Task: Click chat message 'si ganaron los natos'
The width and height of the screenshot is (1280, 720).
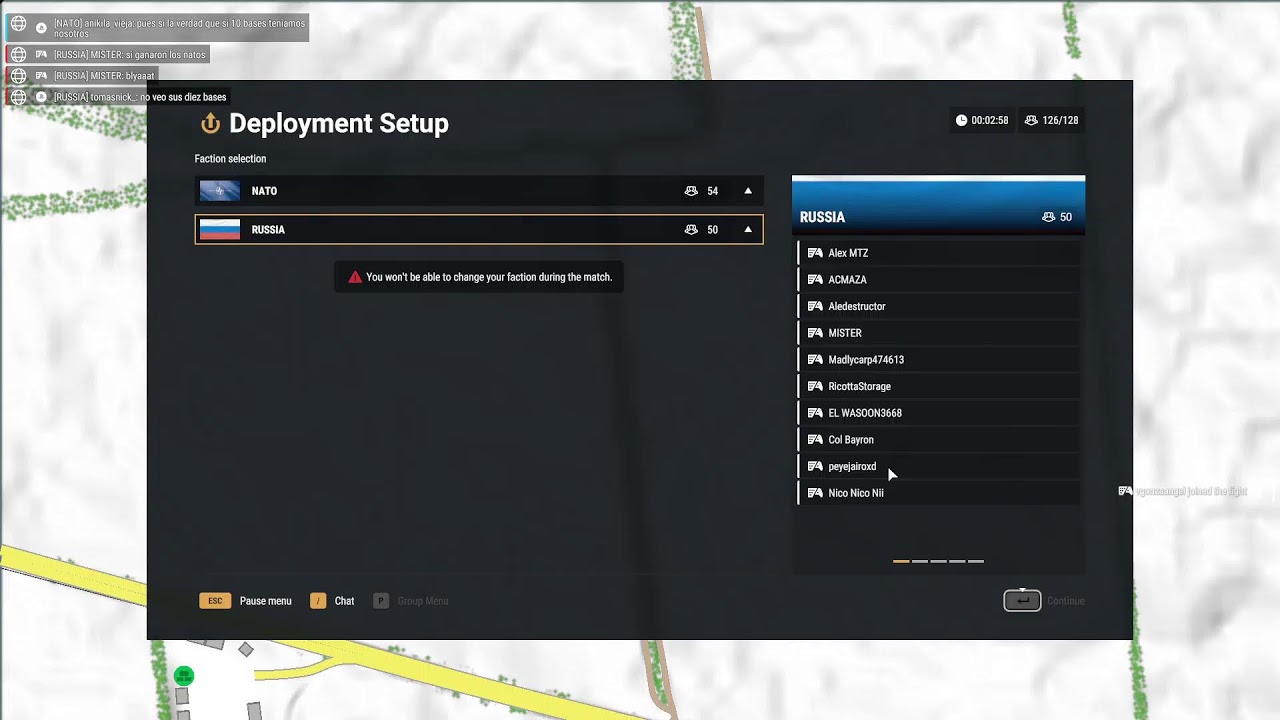Action: coord(166,55)
